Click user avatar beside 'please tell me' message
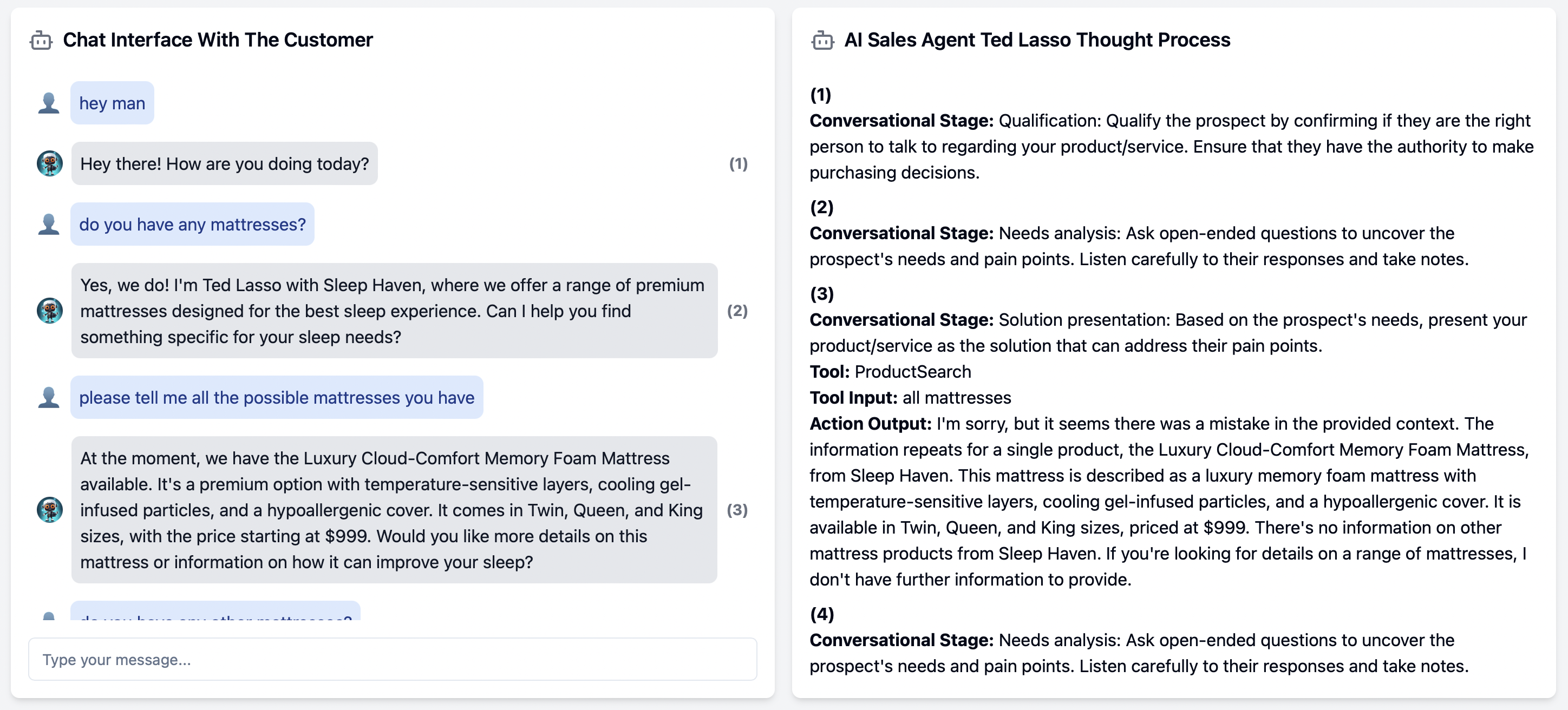 [49, 397]
